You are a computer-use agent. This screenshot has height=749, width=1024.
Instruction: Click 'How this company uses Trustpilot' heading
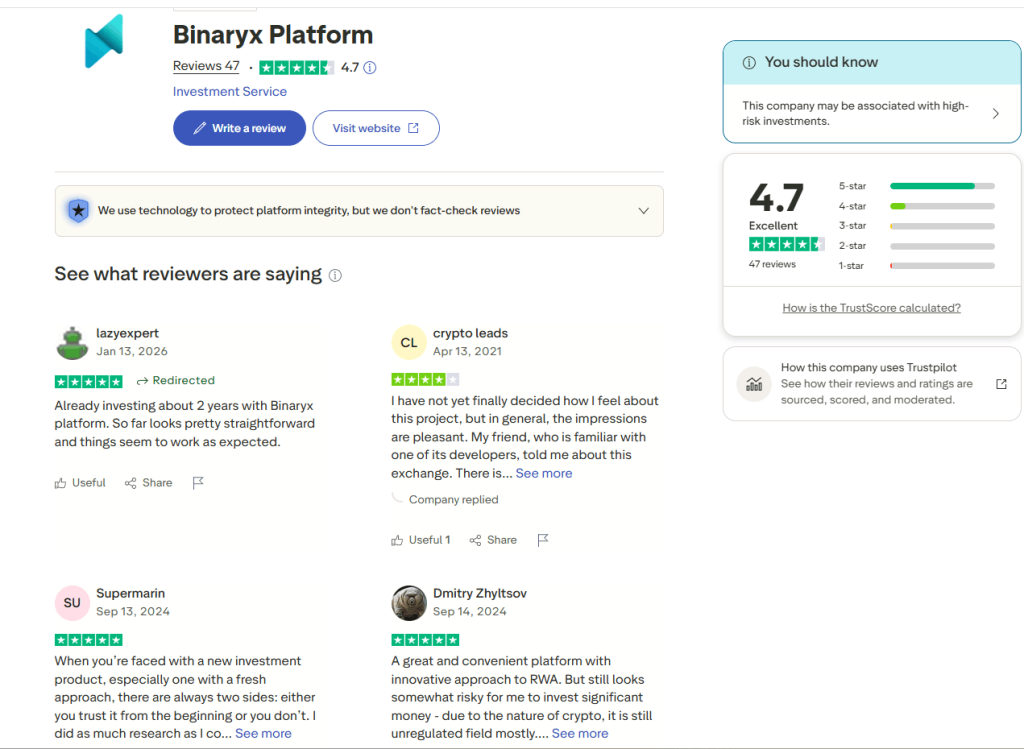click(x=869, y=368)
